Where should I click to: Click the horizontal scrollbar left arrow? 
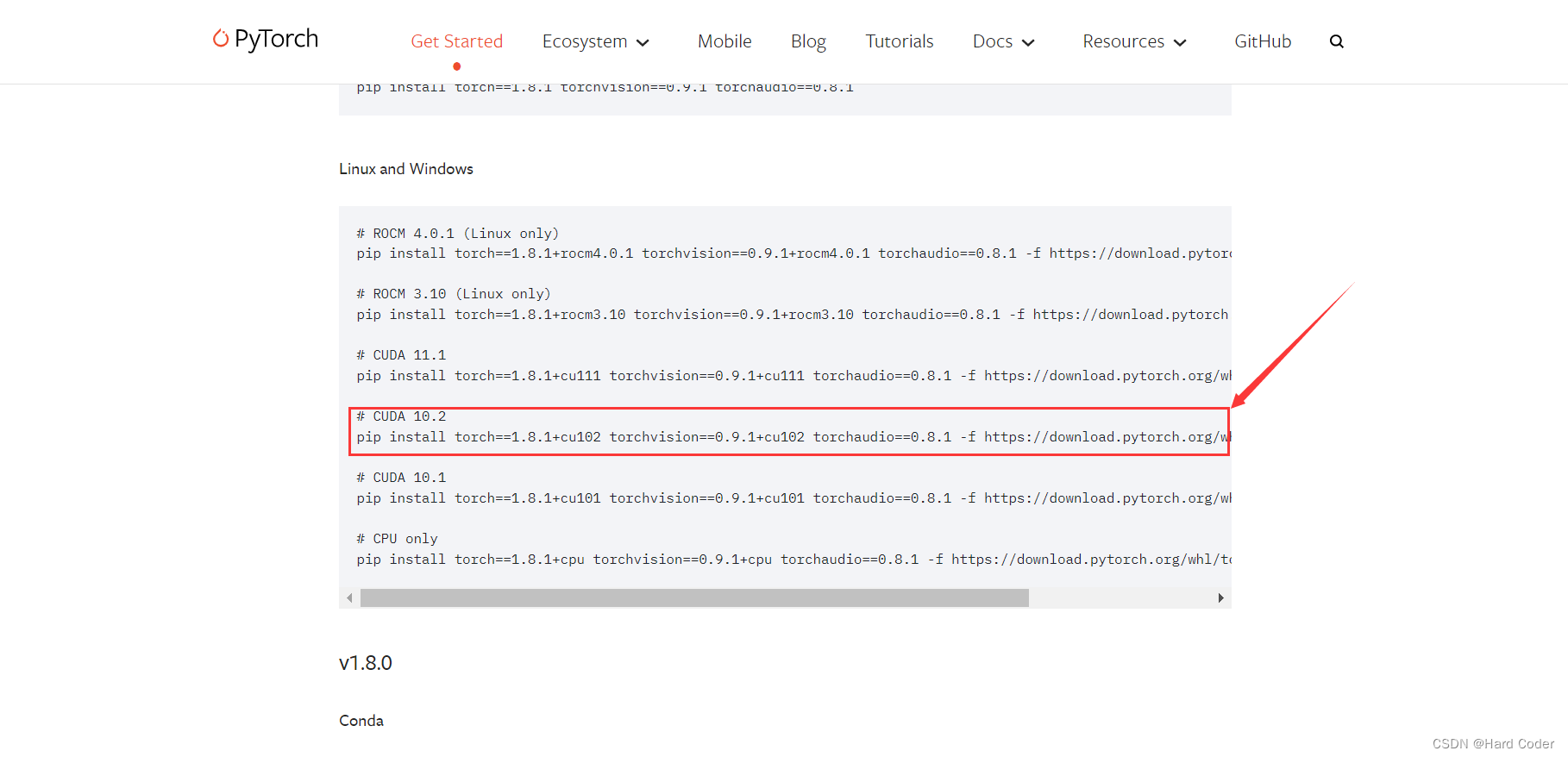[349, 598]
